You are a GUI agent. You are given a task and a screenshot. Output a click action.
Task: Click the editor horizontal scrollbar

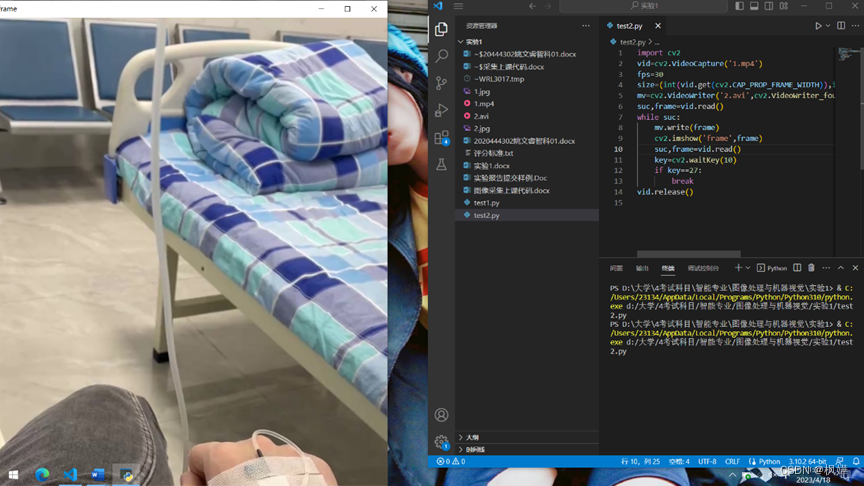click(x=688, y=253)
